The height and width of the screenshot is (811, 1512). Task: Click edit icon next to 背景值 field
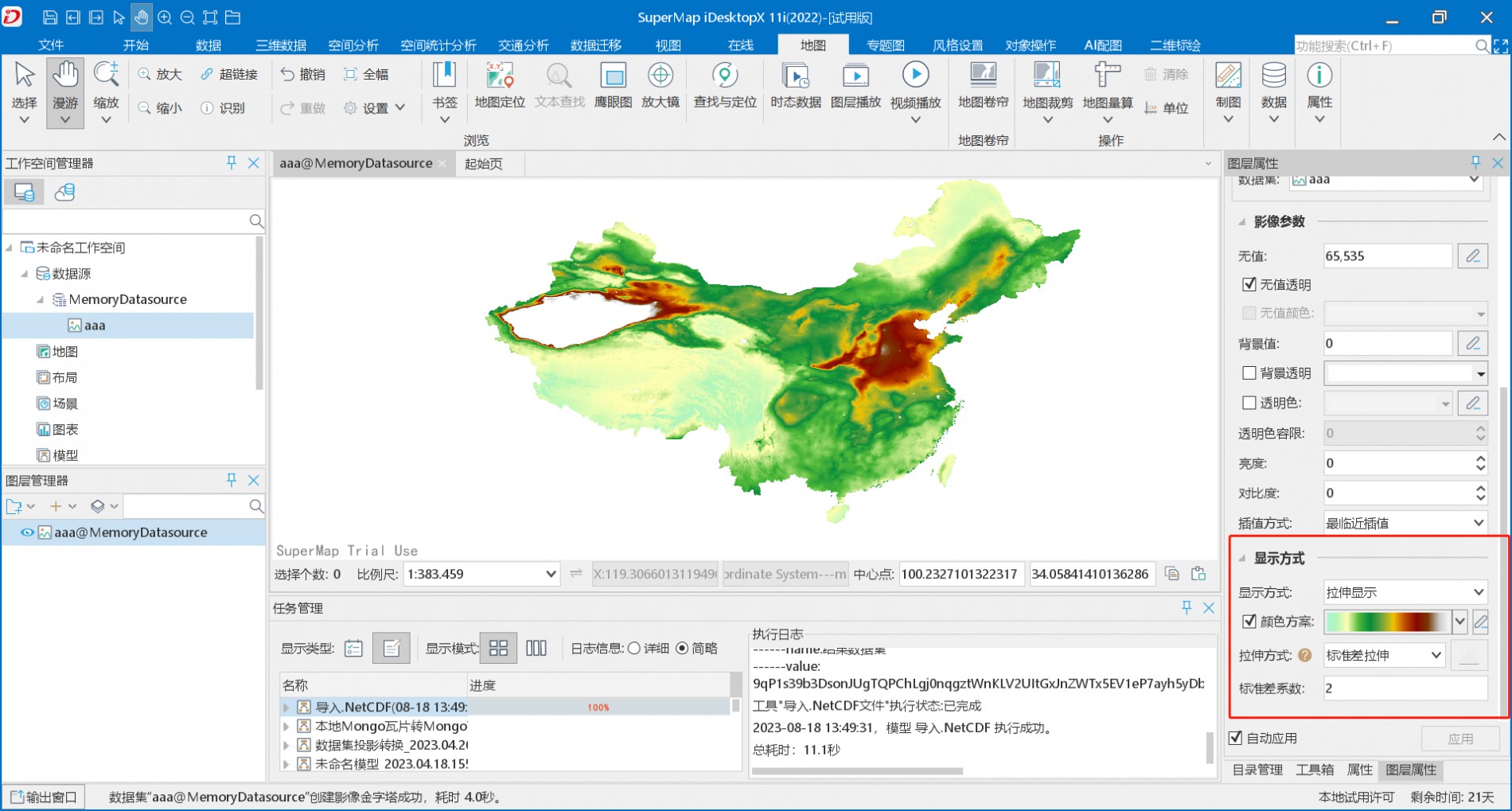click(x=1473, y=343)
